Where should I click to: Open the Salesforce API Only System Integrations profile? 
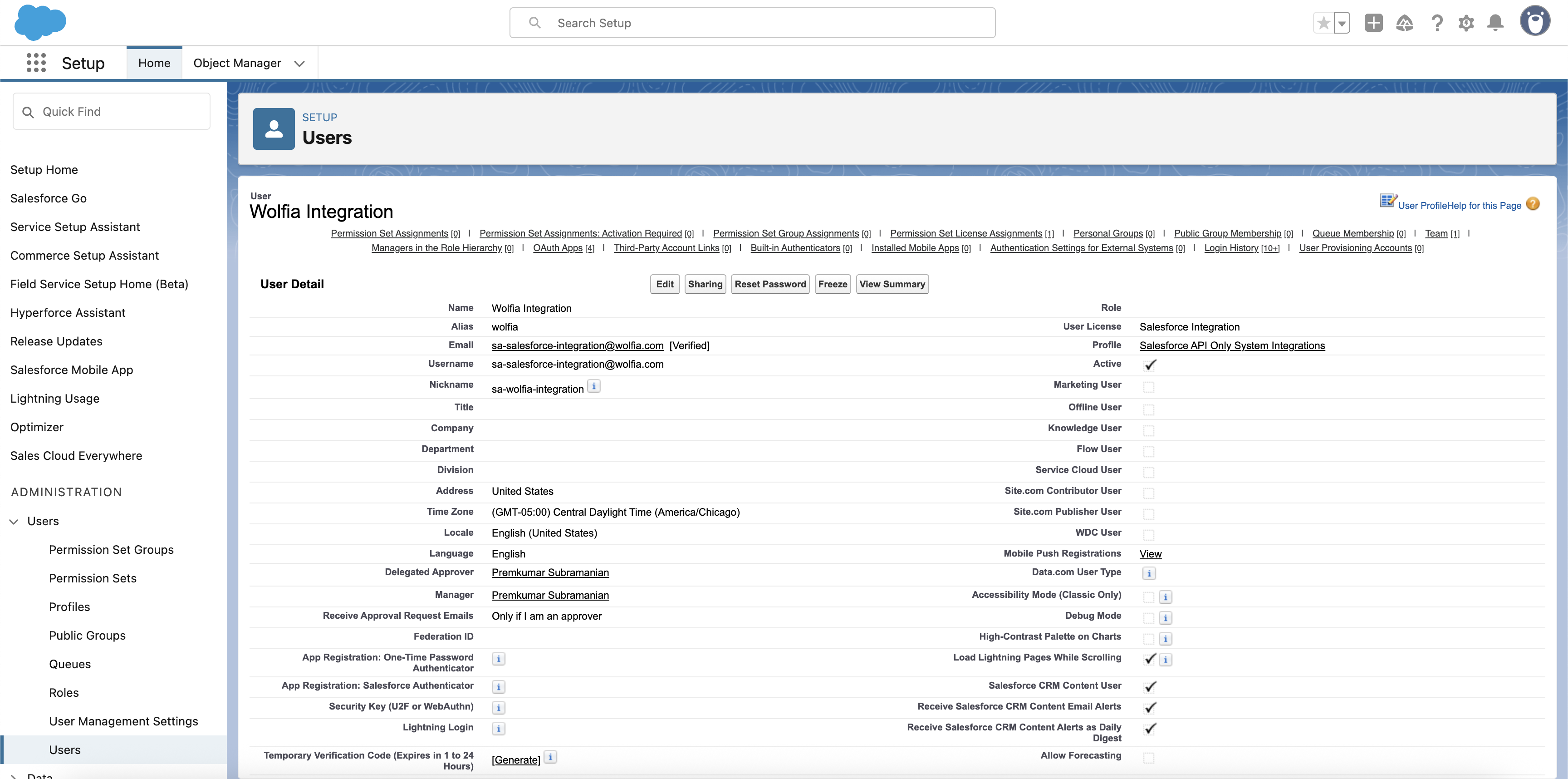(x=1232, y=345)
